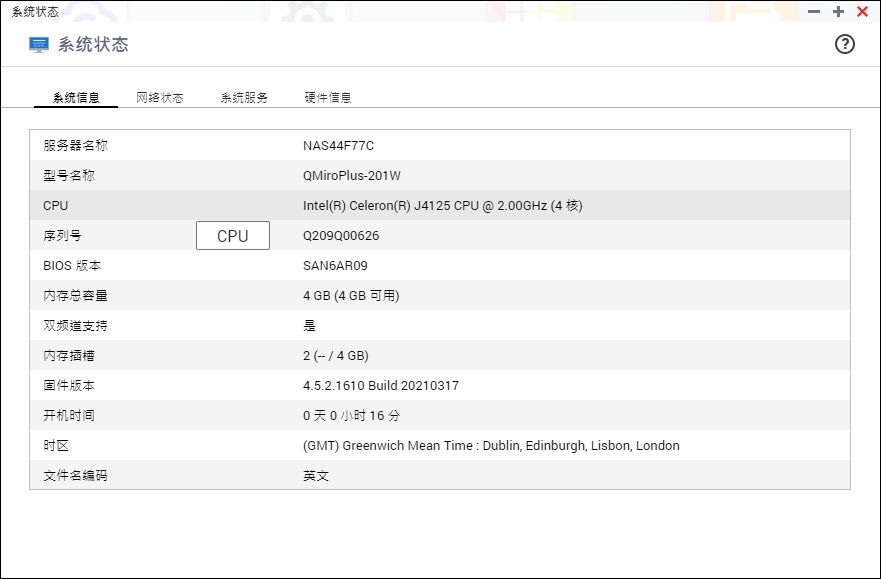Click the model name QMiroPlus-201W
This screenshot has height=579, width=881.
(x=352, y=176)
